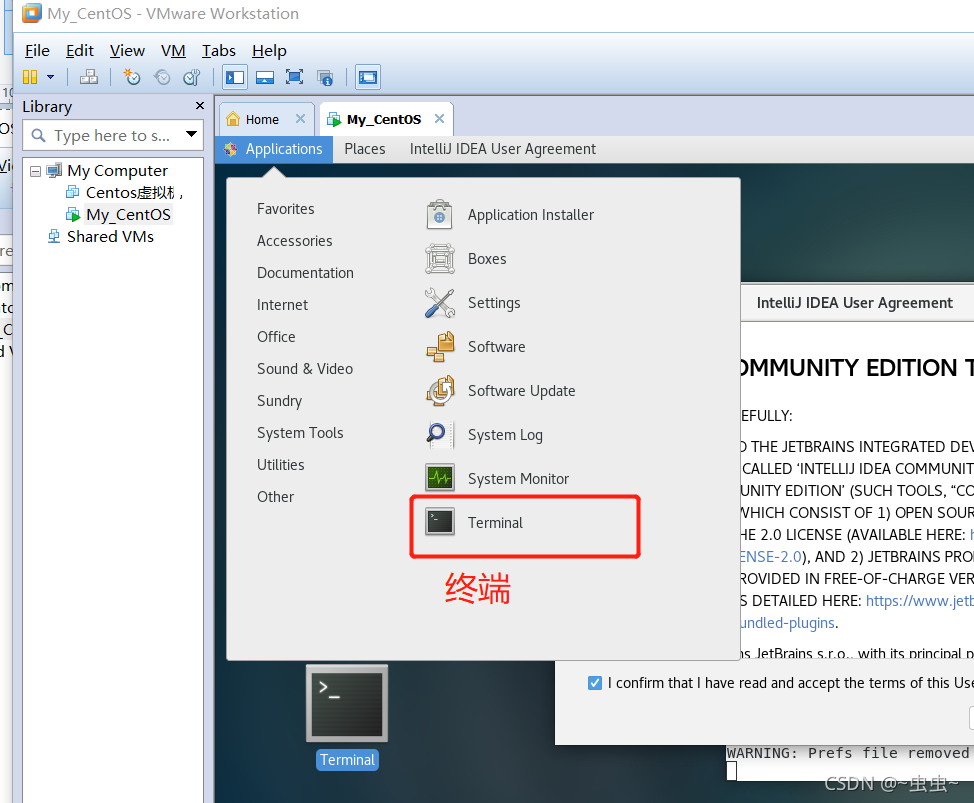Image resolution: width=974 pixels, height=803 pixels.
Task: Select the Sundry category
Action: click(279, 401)
